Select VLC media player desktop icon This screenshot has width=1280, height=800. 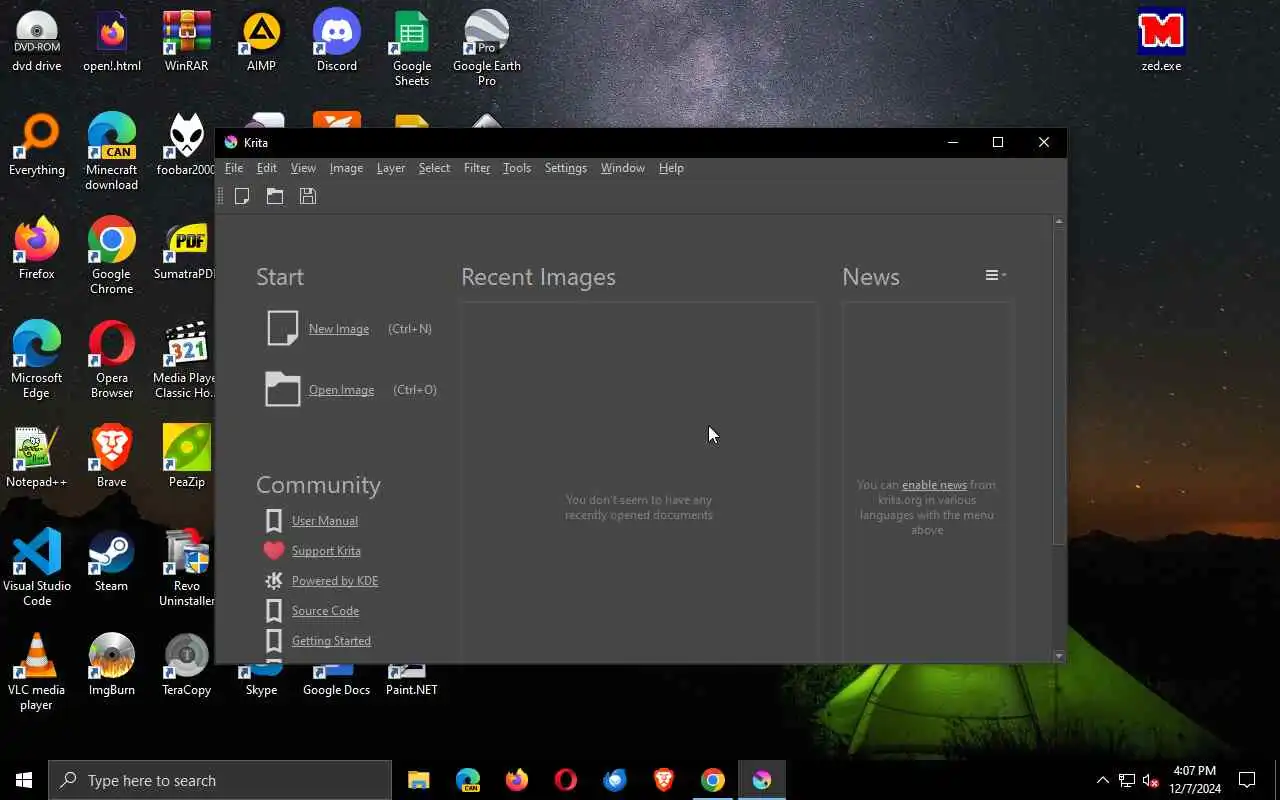click(37, 672)
